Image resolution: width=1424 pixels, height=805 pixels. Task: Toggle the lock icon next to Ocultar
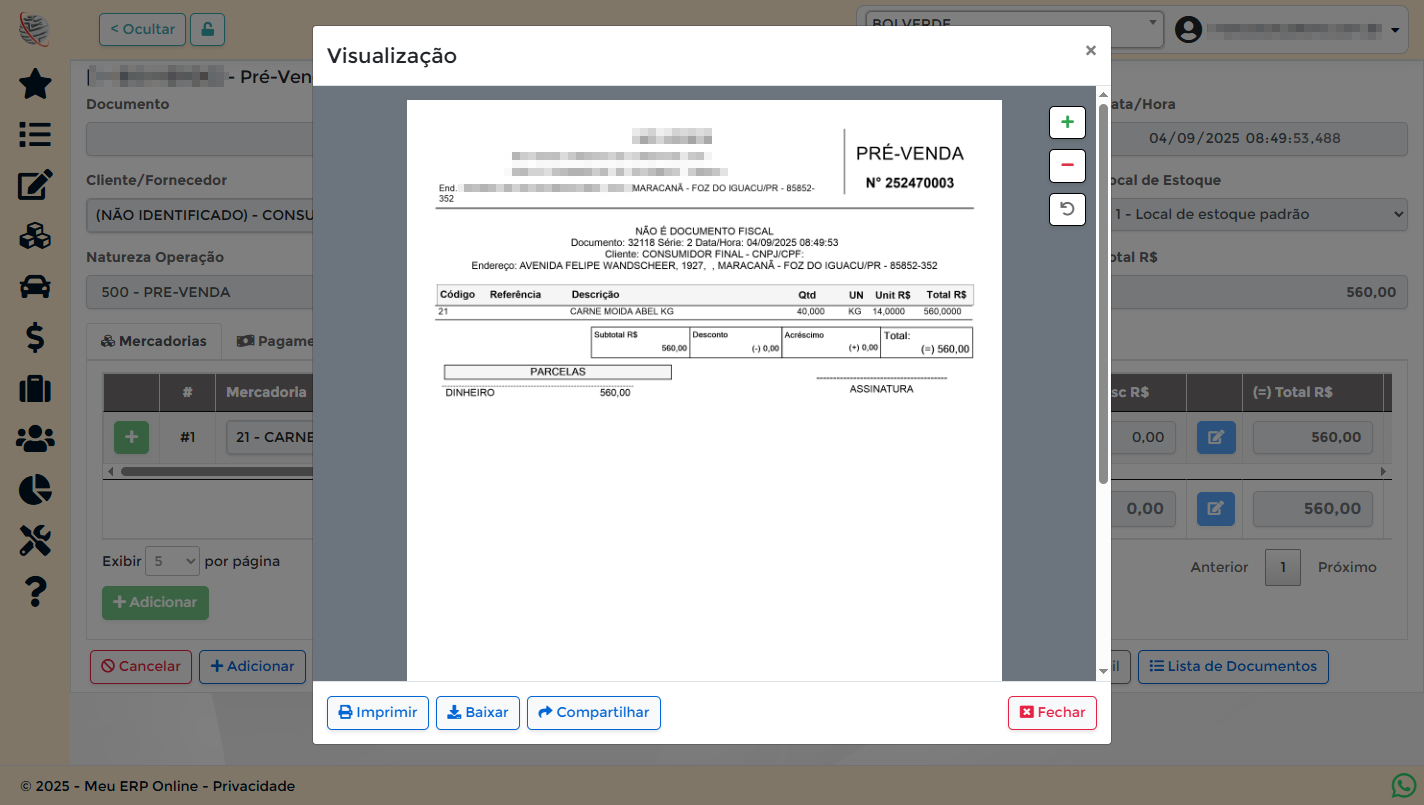(207, 29)
